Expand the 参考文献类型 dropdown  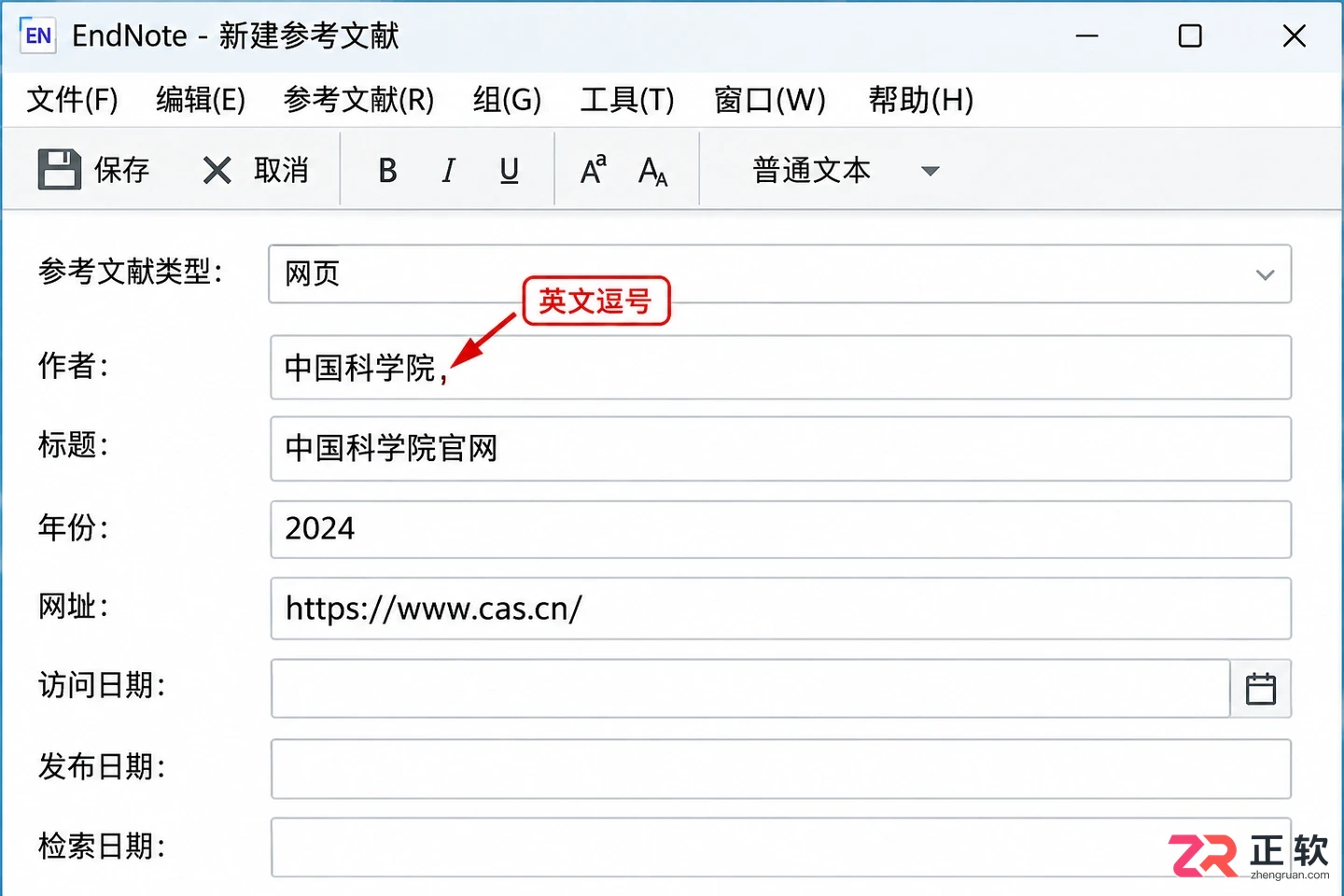tap(1266, 274)
